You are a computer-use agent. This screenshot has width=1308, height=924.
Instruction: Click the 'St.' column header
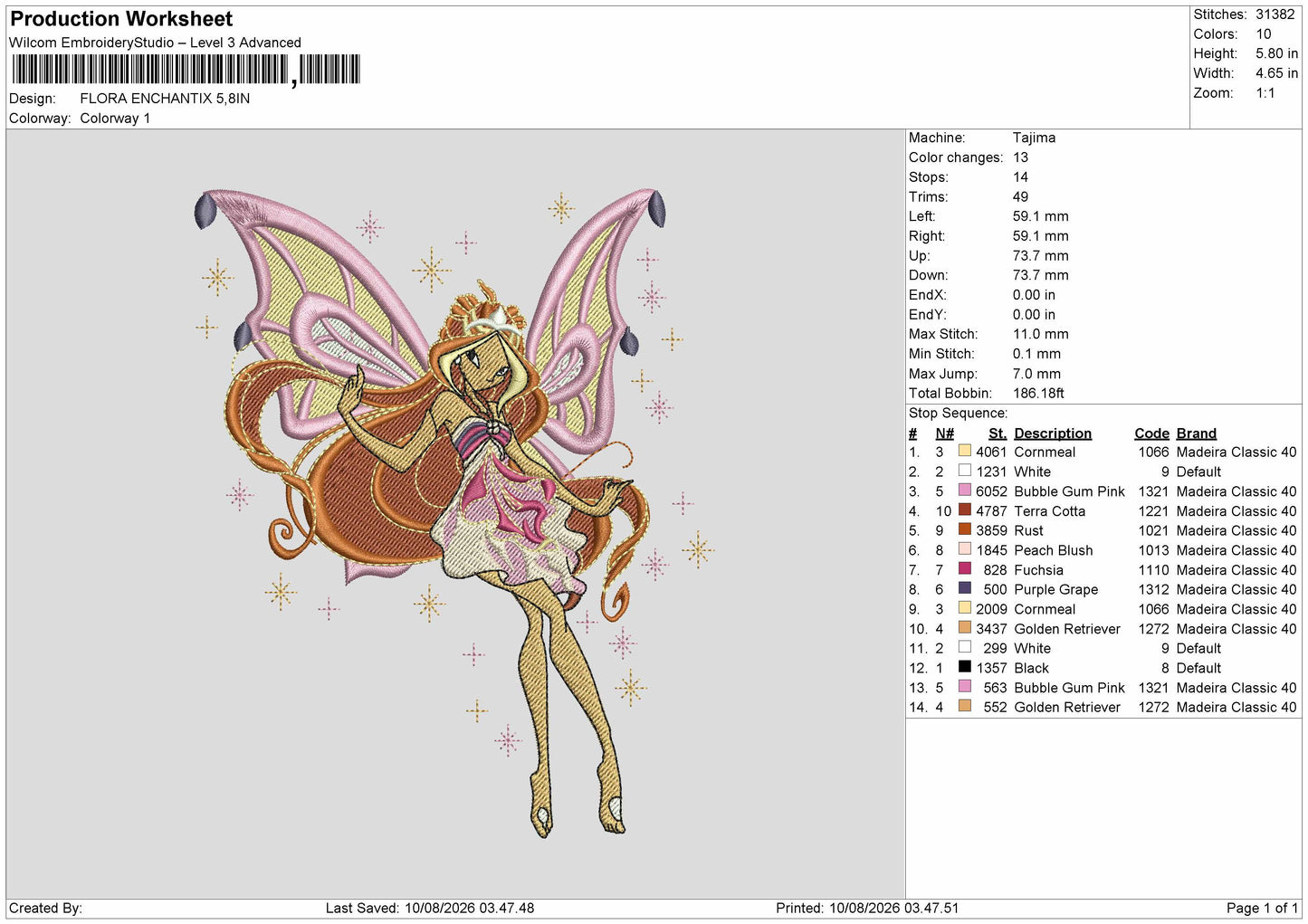(x=998, y=433)
